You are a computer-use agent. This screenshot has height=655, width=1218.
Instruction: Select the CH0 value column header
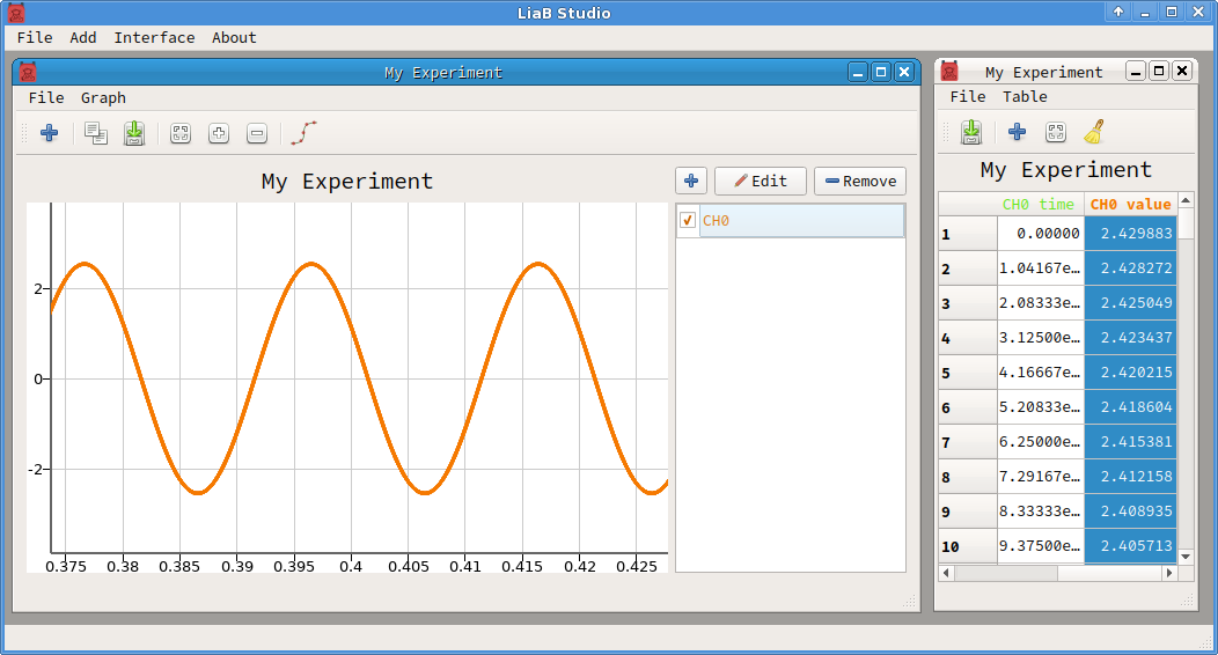[1130, 204]
